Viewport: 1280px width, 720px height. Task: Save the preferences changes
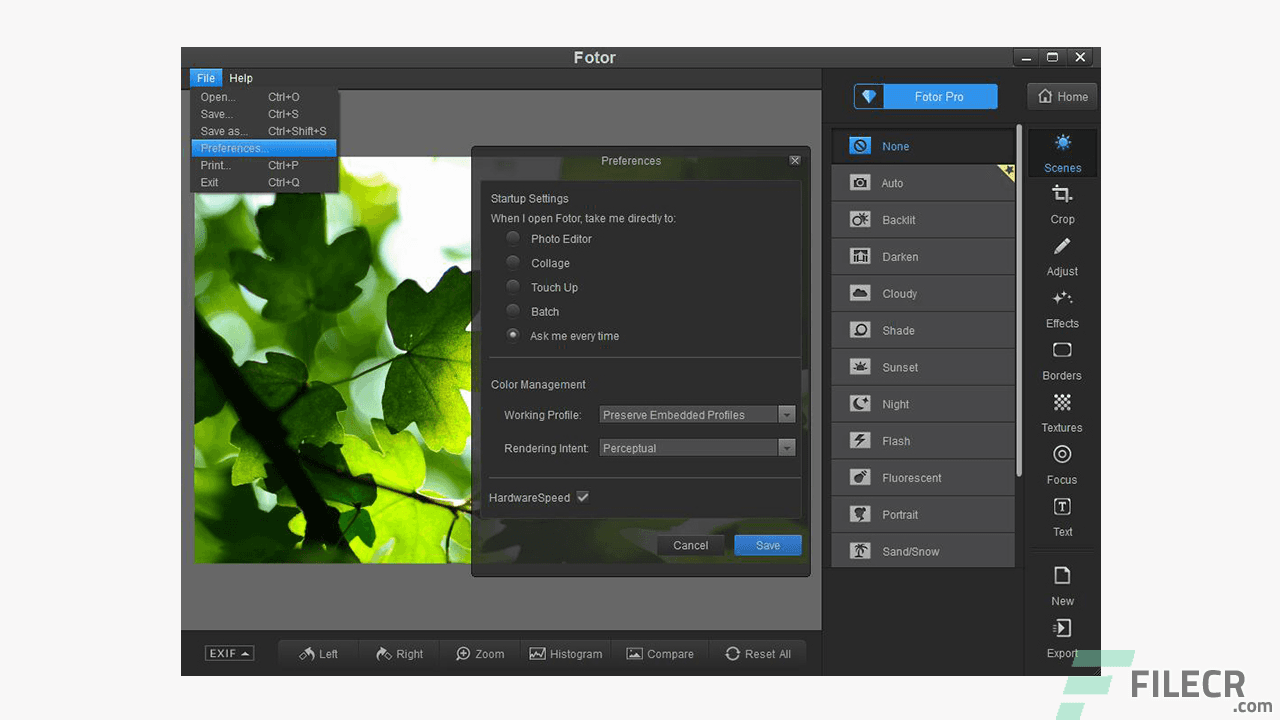coord(767,545)
